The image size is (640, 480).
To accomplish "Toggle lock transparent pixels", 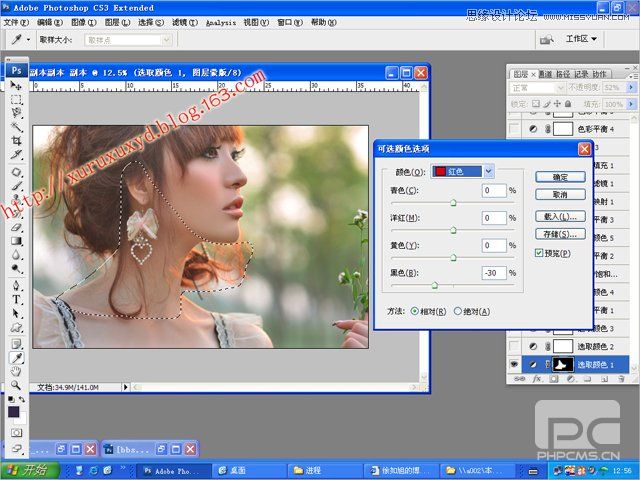I will 536,104.
